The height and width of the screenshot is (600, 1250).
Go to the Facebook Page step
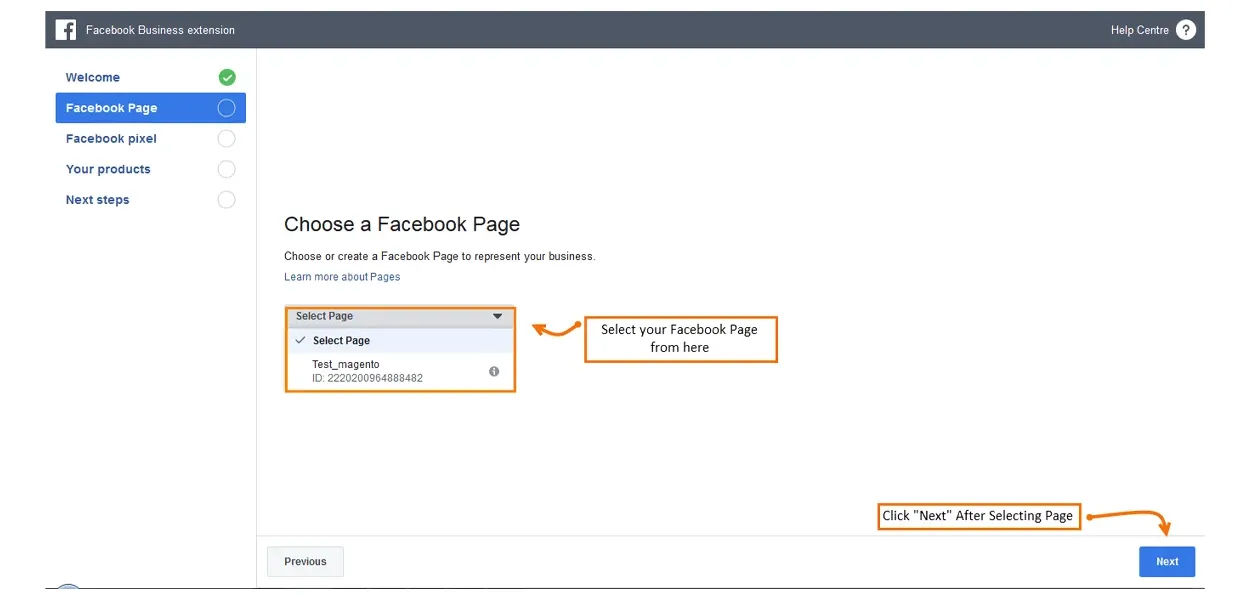(112, 108)
